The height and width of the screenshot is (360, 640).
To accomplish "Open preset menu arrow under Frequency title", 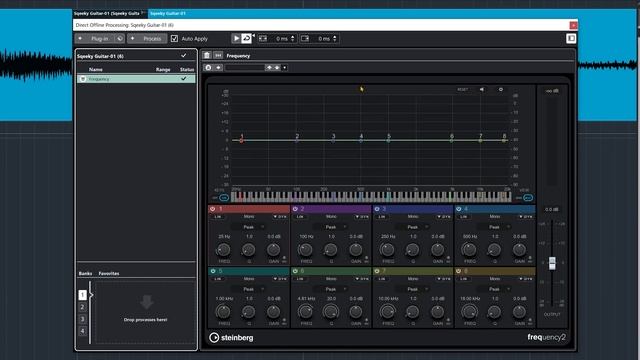I will tap(284, 67).
